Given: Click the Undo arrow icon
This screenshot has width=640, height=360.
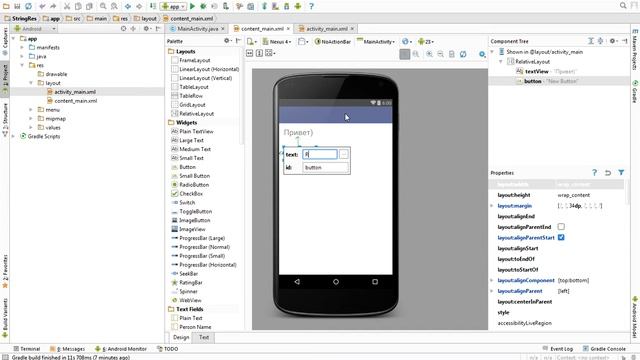Looking at the screenshot, I should click(42, 6).
